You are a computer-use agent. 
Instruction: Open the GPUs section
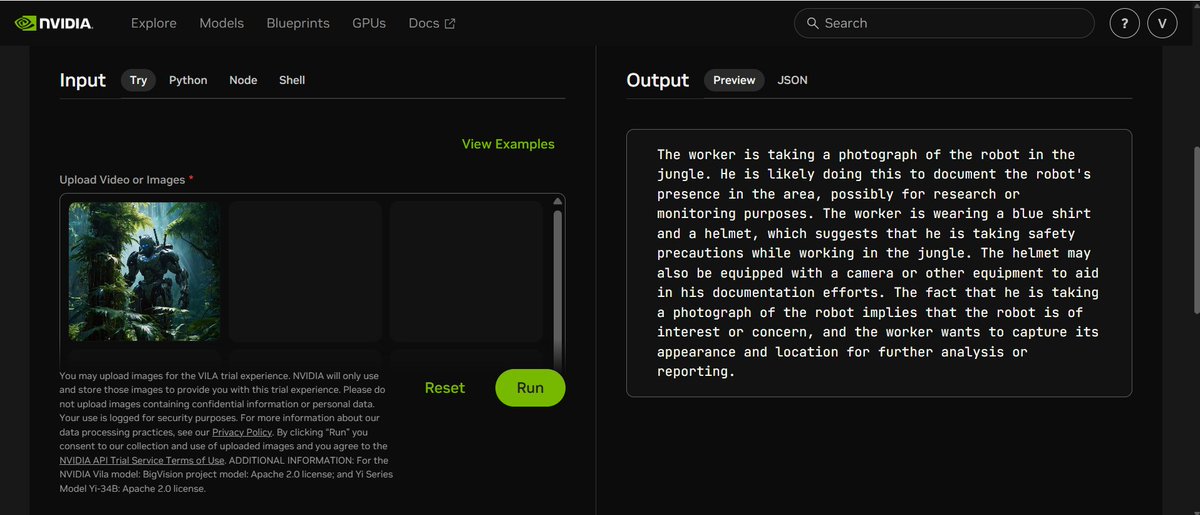click(x=369, y=23)
